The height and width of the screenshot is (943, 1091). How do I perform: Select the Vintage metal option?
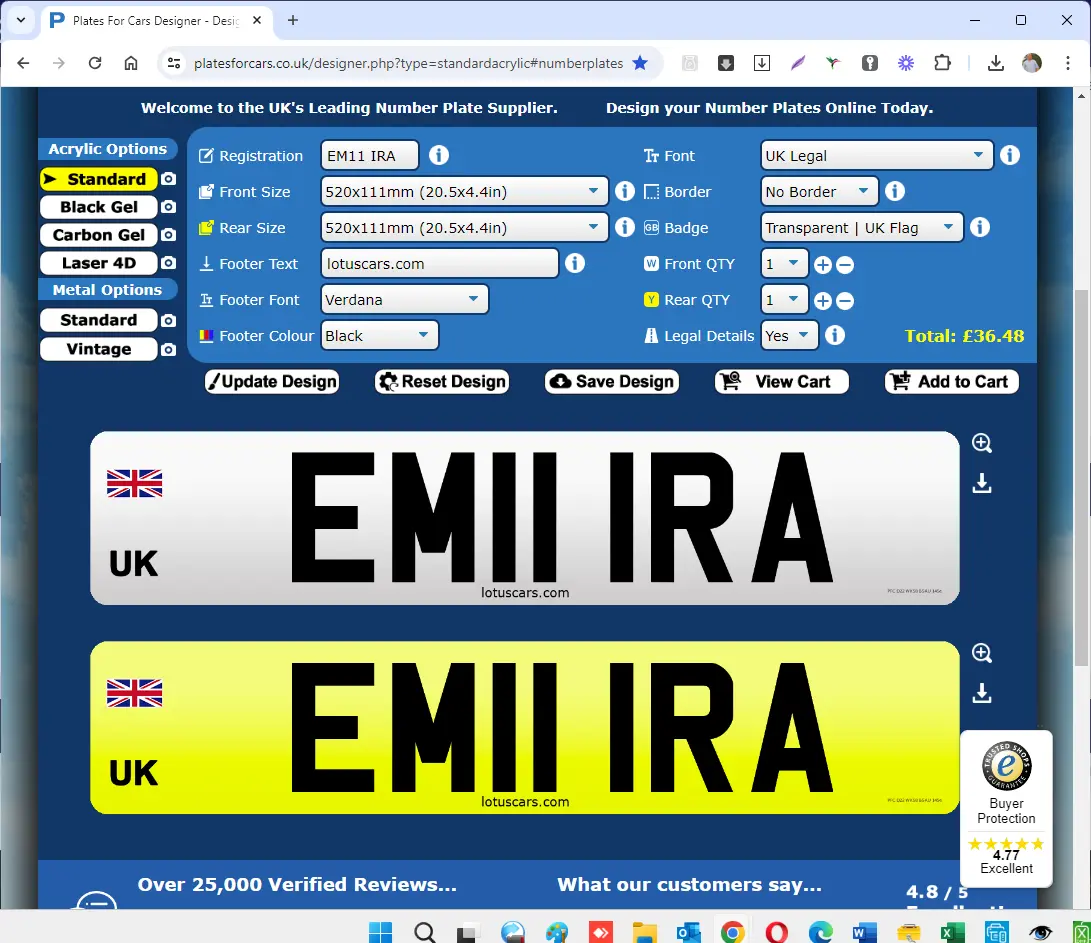(x=98, y=349)
